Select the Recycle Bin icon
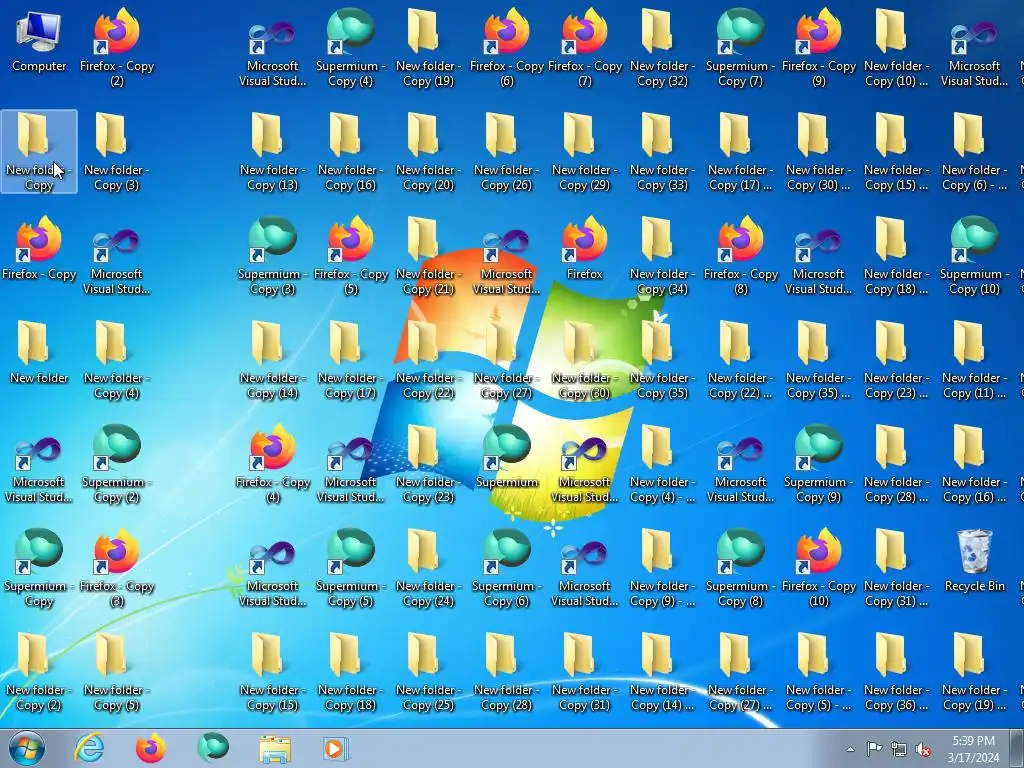This screenshot has width=1024, height=768. [974, 560]
